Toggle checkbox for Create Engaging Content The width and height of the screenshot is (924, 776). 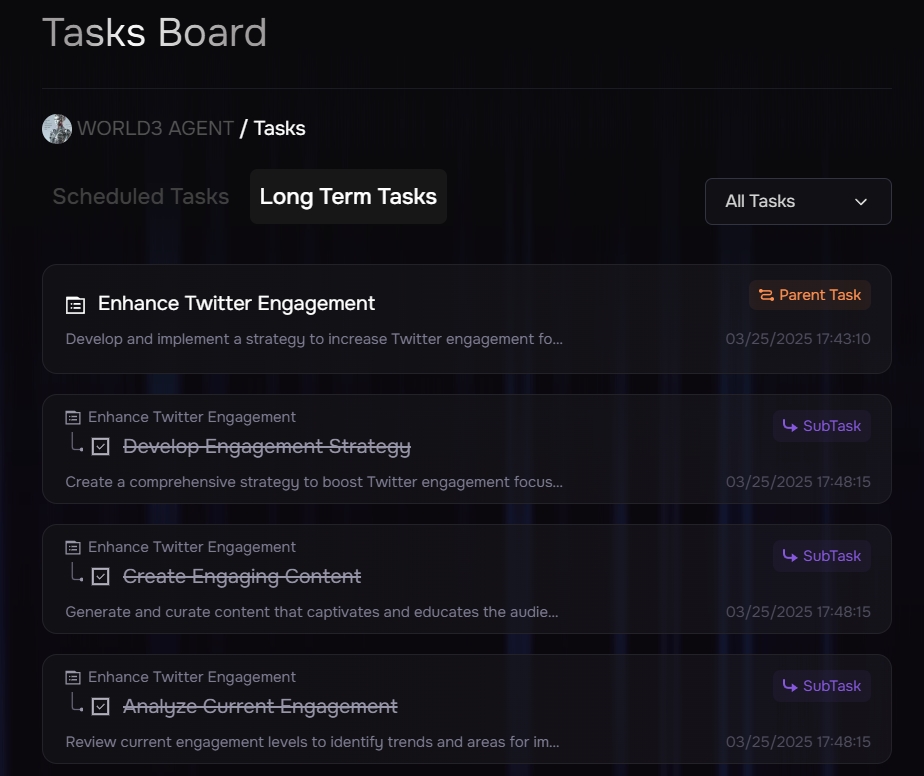pos(100,577)
